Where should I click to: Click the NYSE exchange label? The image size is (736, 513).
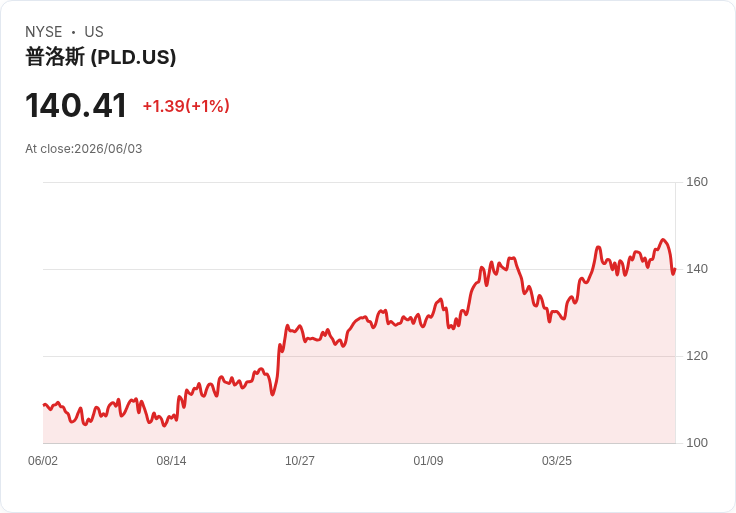tap(43, 32)
